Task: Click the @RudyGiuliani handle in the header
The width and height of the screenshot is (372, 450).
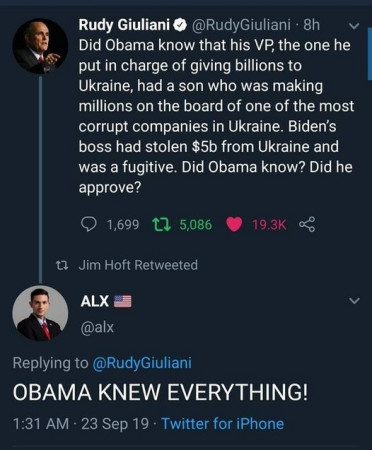Action: (x=240, y=25)
